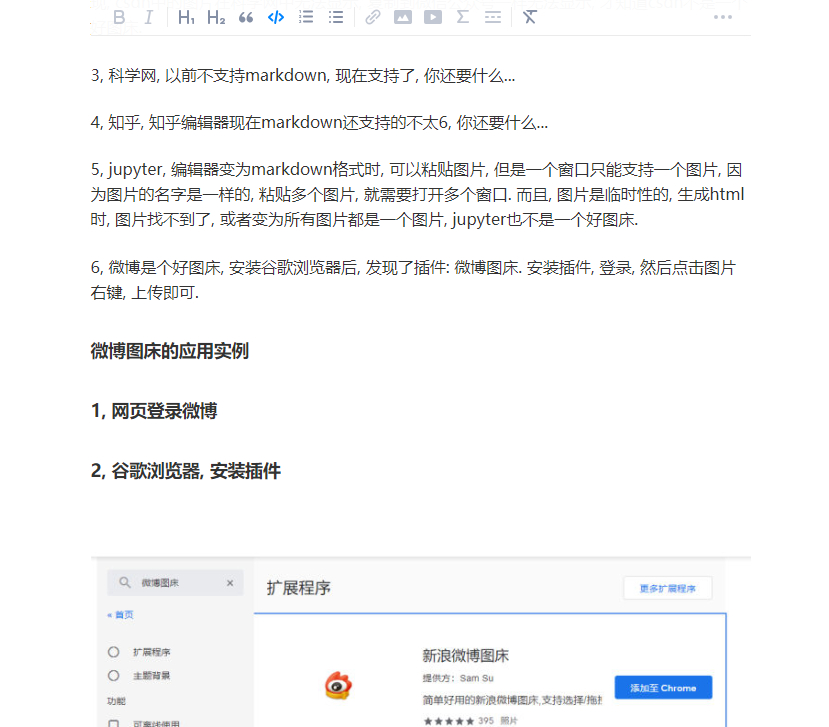Click the 功能 section label
The image size is (829, 727).
pyautogui.click(x=116, y=701)
